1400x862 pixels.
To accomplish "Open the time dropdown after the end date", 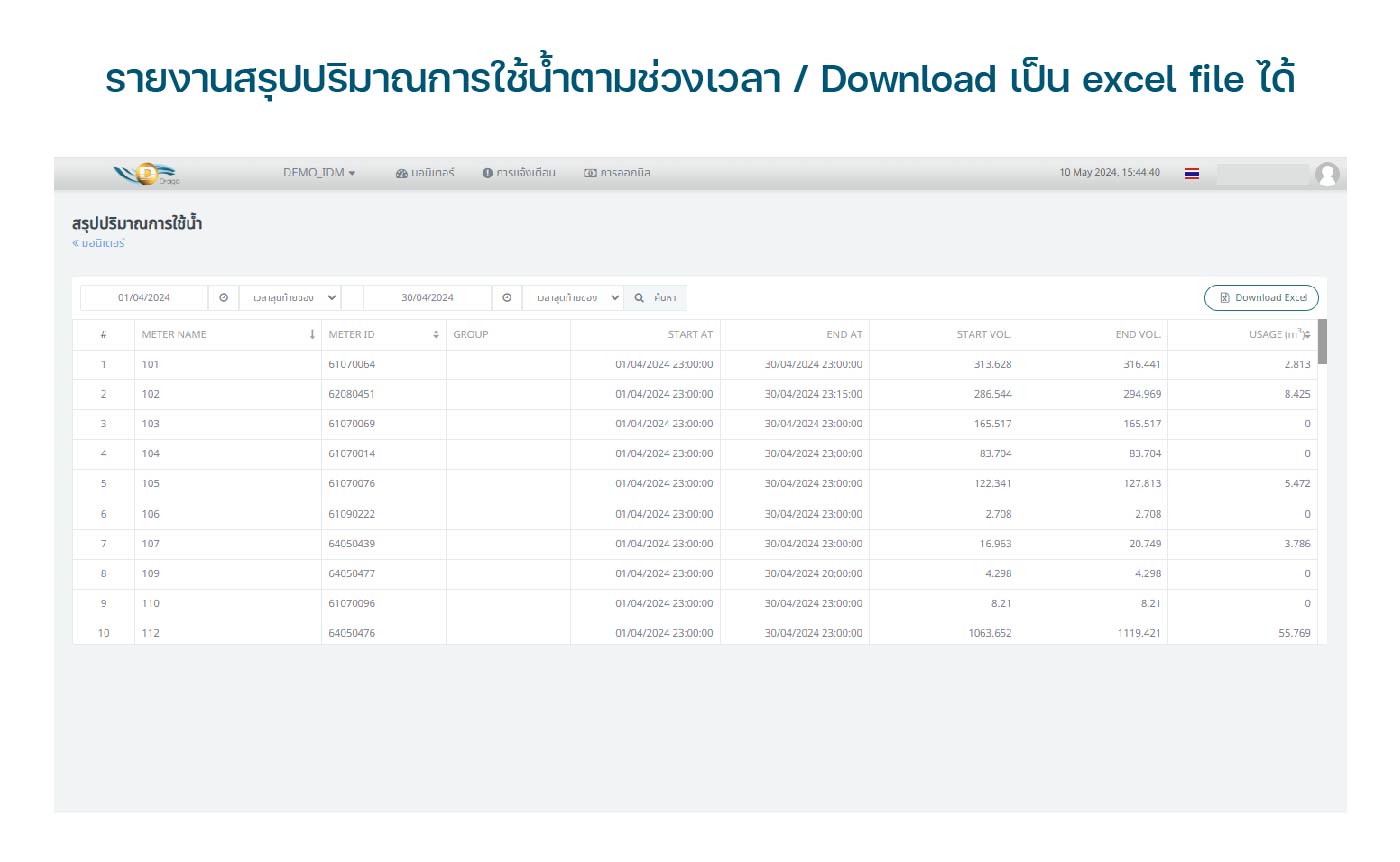I will (573, 298).
